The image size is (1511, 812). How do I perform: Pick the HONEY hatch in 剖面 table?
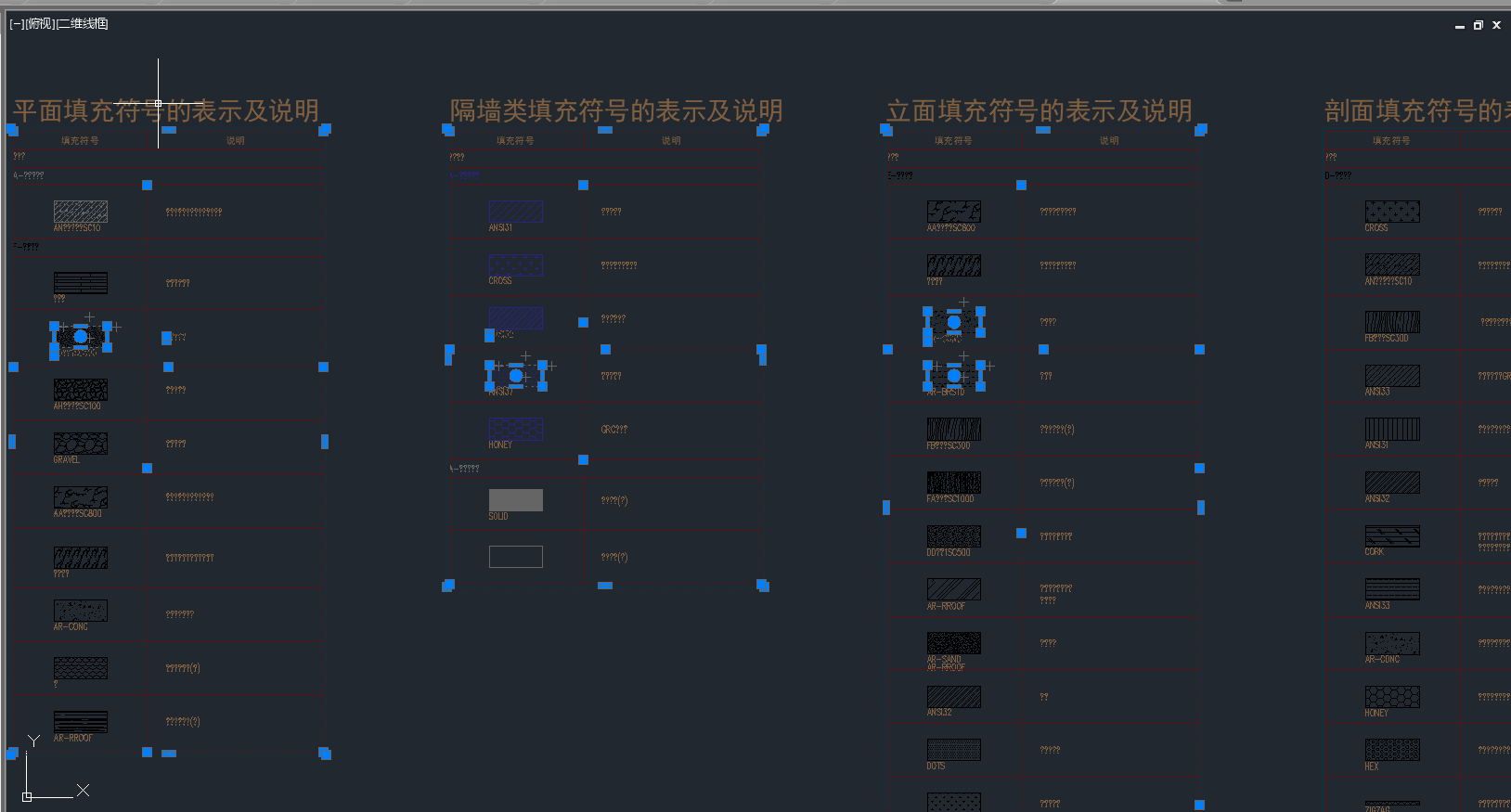pyautogui.click(x=1392, y=697)
